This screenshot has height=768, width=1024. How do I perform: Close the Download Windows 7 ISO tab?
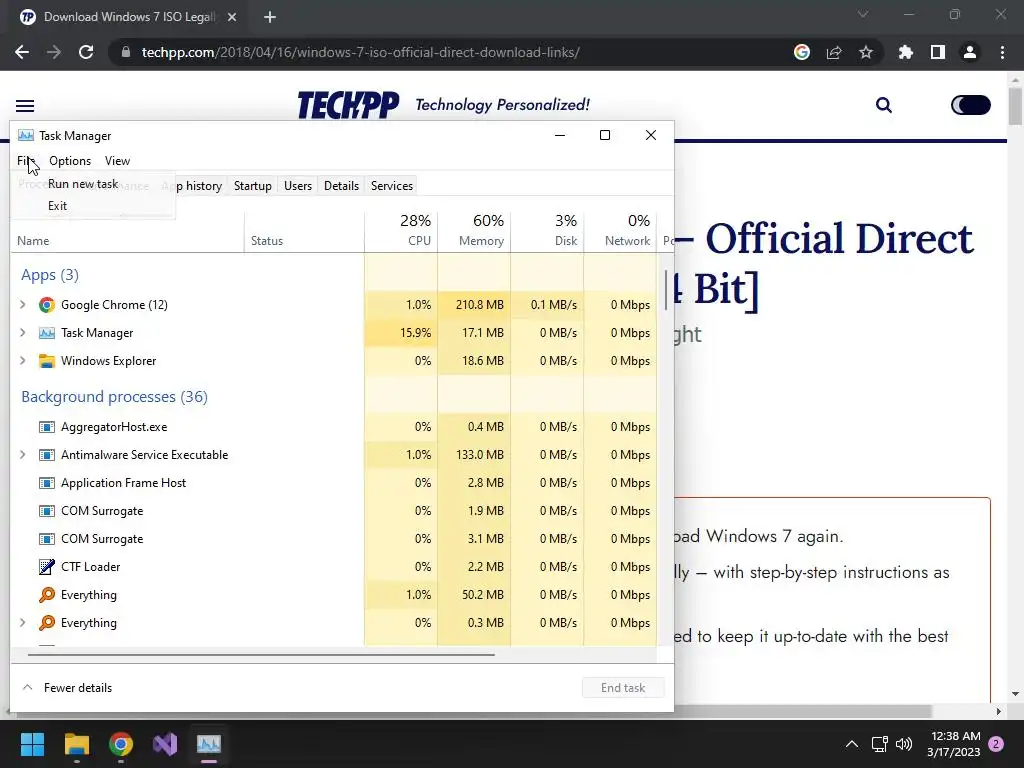232,17
